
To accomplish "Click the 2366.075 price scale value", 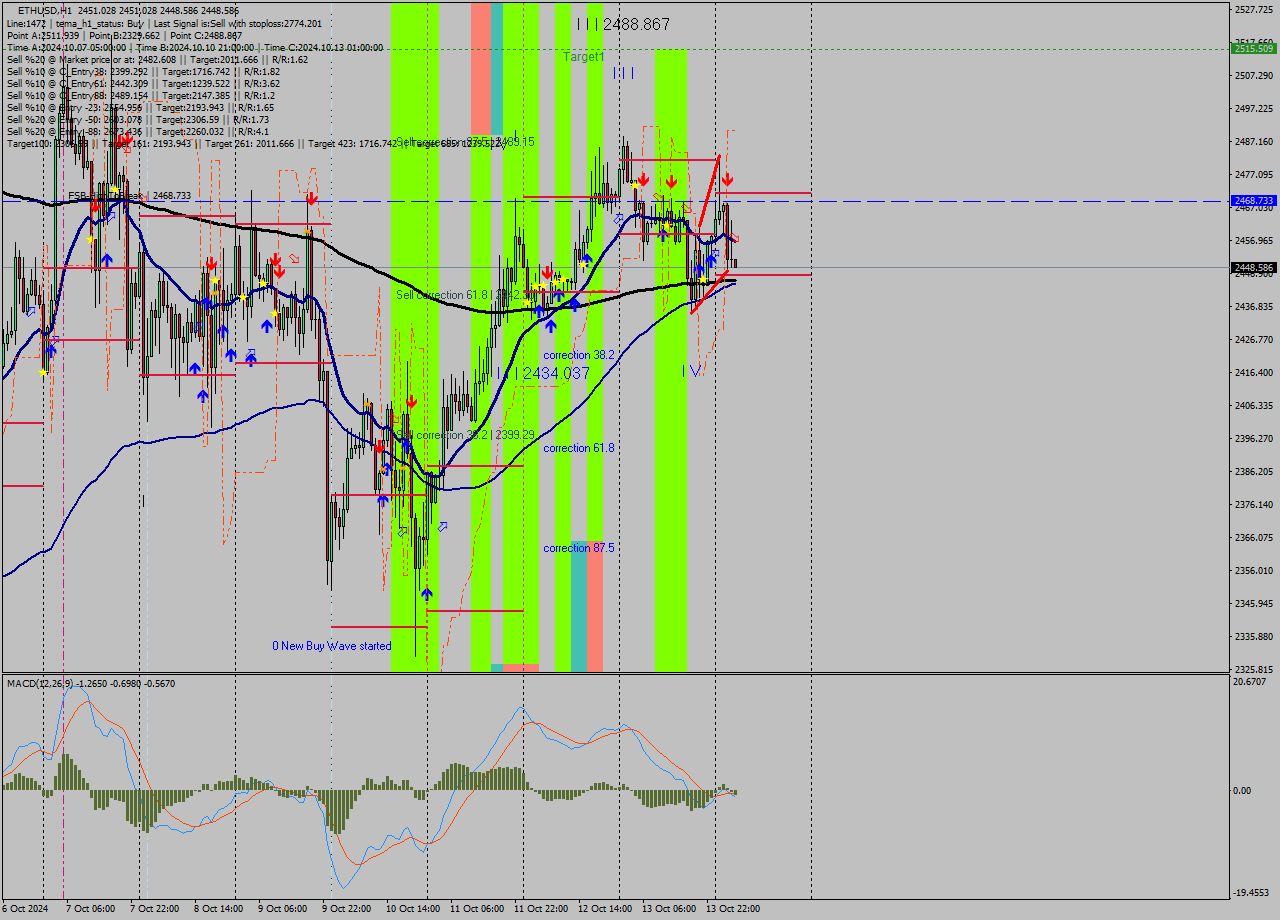I will click(1254, 537).
